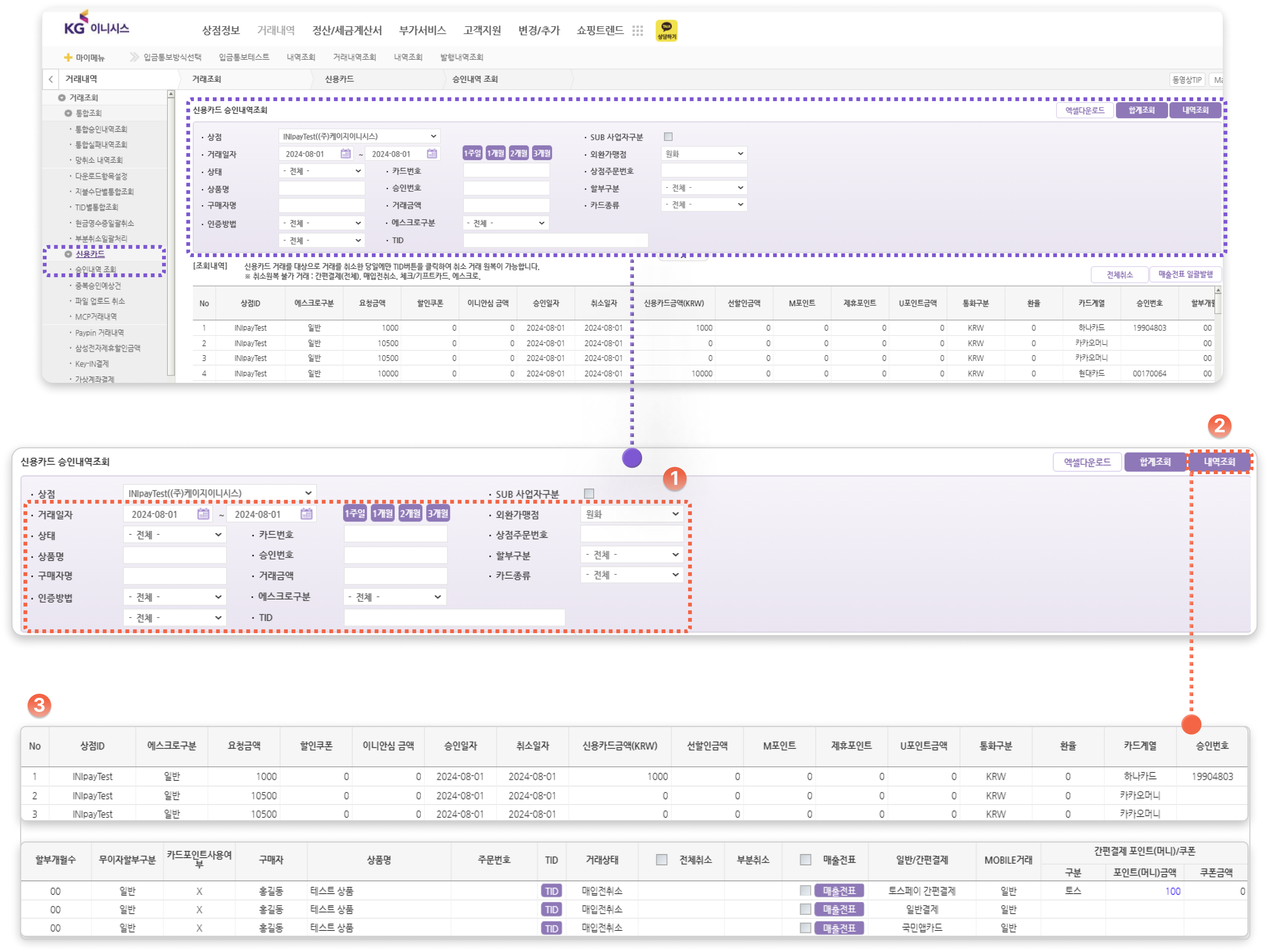Viewport: 1269px width, 952px height.
Task: Open start date calendar in enlarged form
Action: tap(203, 514)
